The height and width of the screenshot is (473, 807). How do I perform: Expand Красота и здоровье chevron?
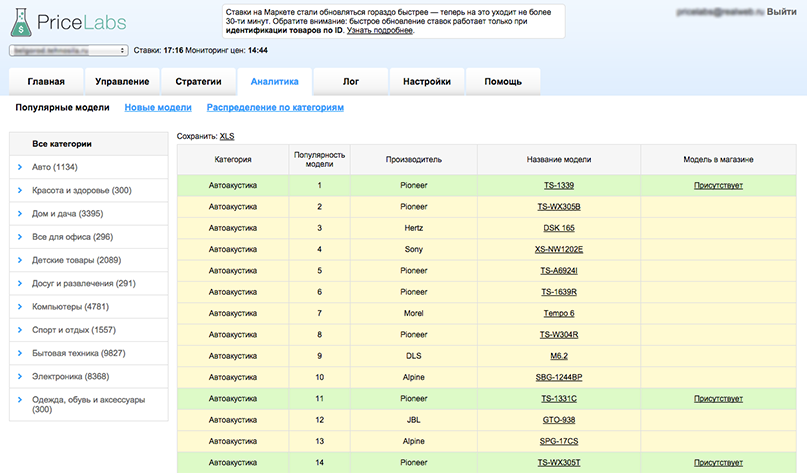pos(20,190)
